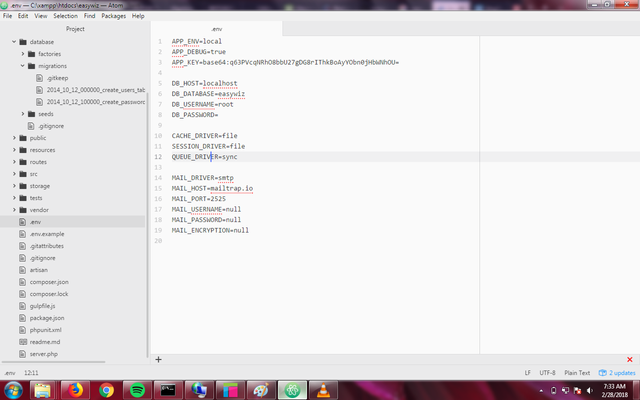The height and width of the screenshot is (400, 640).
Task: Expand the vendor folder chevron
Action: point(14,210)
